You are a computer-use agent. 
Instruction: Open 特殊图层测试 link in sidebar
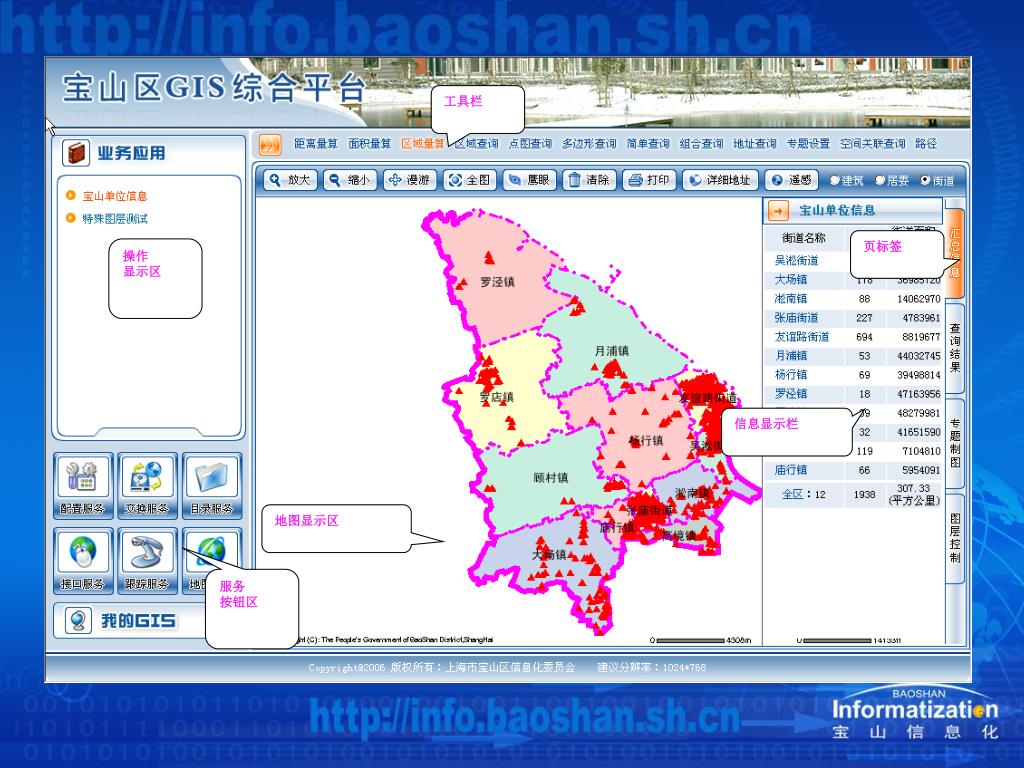coord(115,219)
